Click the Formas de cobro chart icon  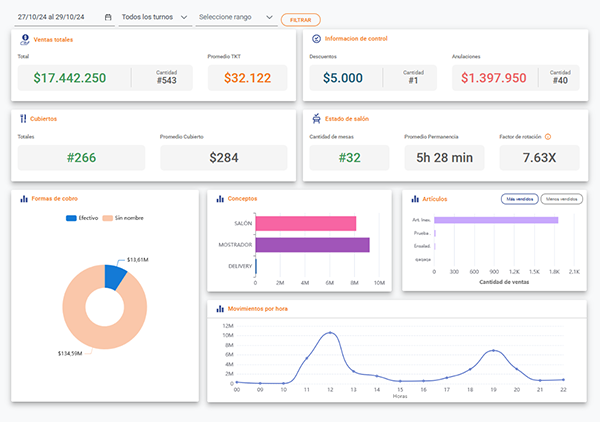[x=23, y=198]
